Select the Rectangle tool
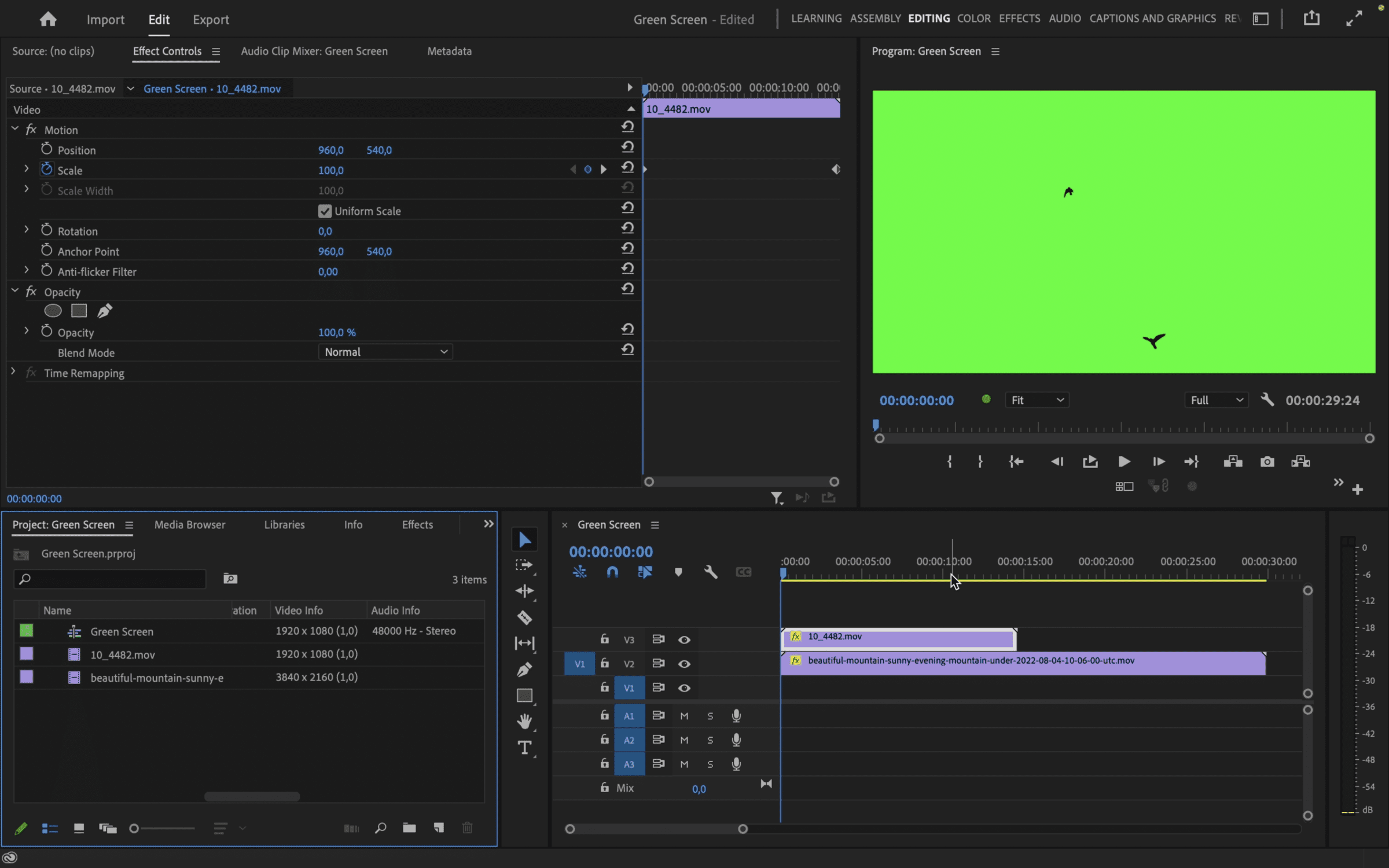The height and width of the screenshot is (868, 1389). tap(524, 695)
